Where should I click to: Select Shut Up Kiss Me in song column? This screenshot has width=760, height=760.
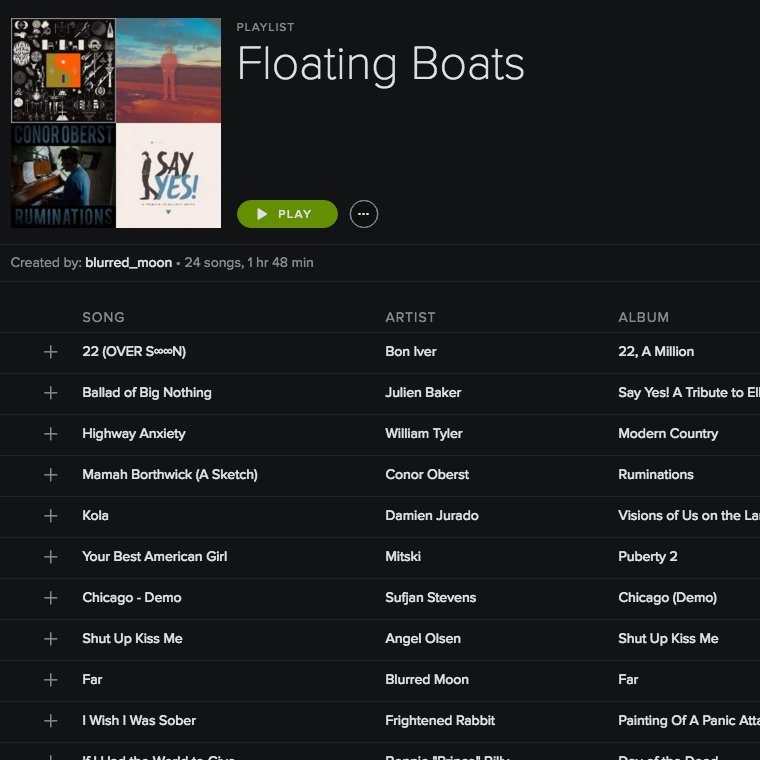[132, 638]
